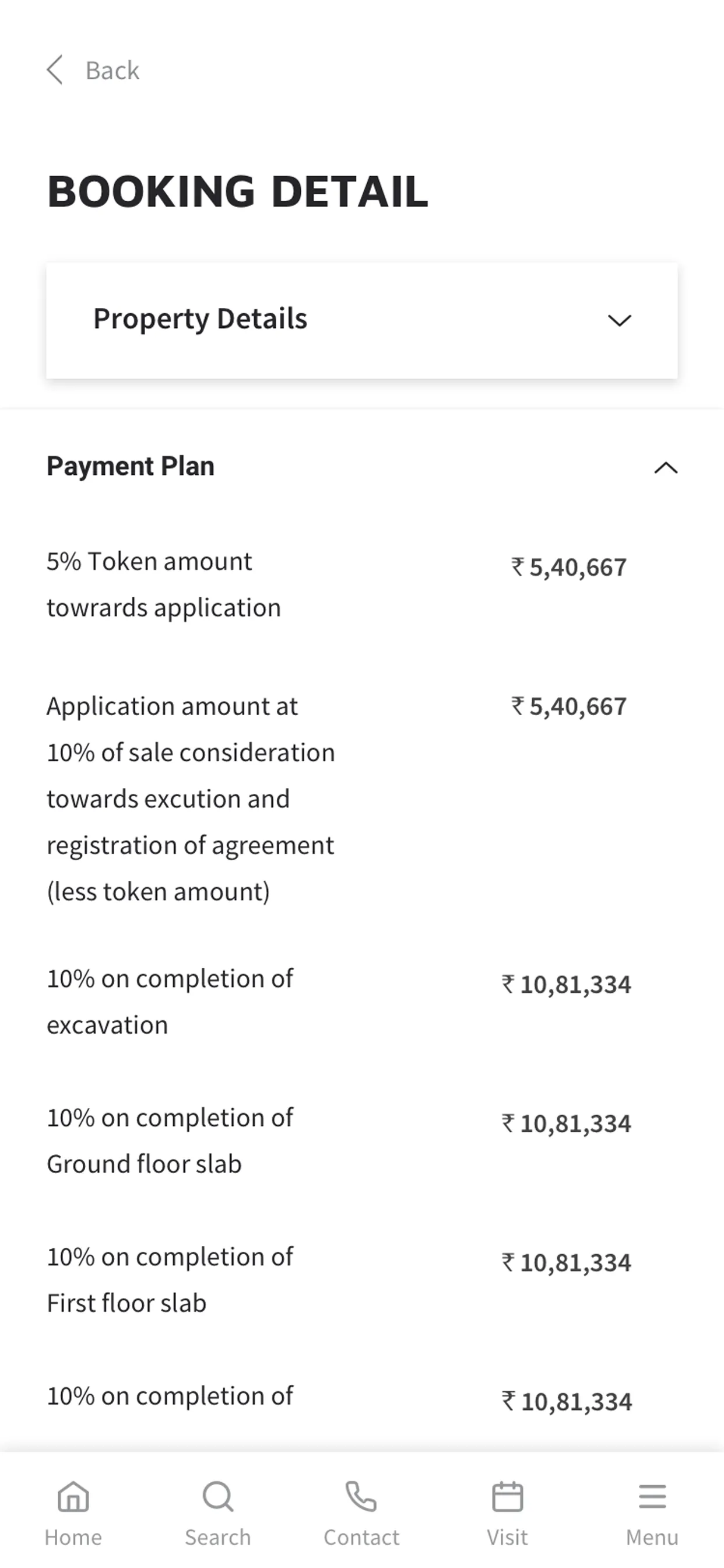Viewport: 724px width, 1568px height.
Task: Select the First floor slab entry
Action: point(170,1279)
